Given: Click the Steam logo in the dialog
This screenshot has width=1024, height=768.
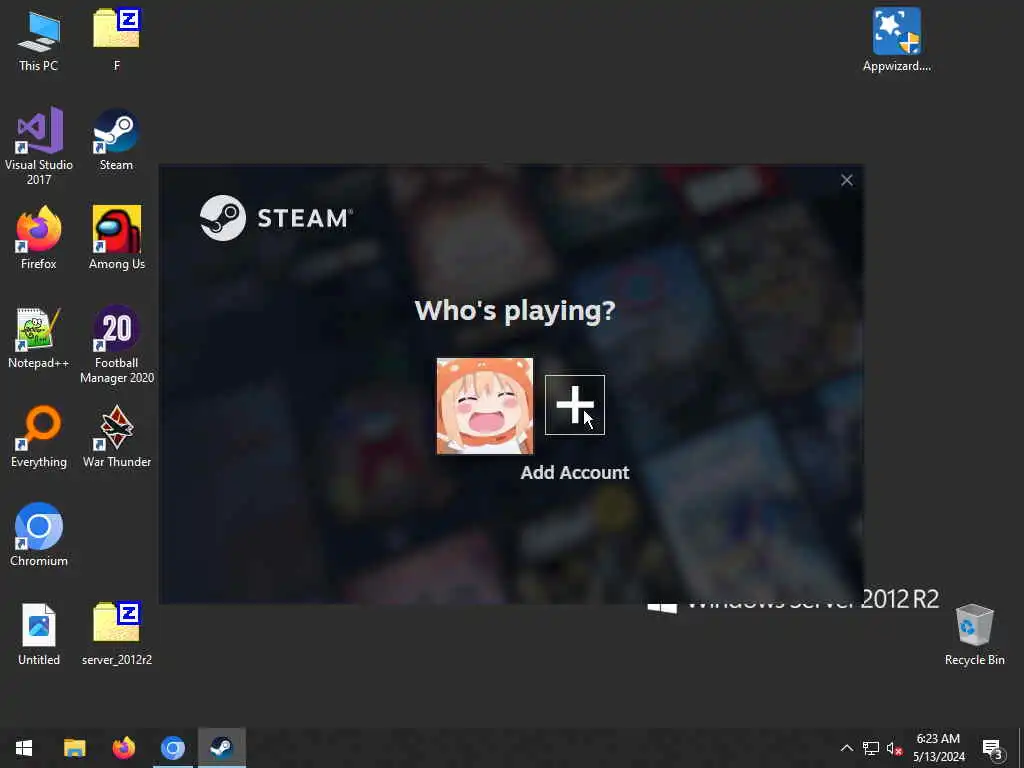Looking at the screenshot, I should [x=276, y=218].
